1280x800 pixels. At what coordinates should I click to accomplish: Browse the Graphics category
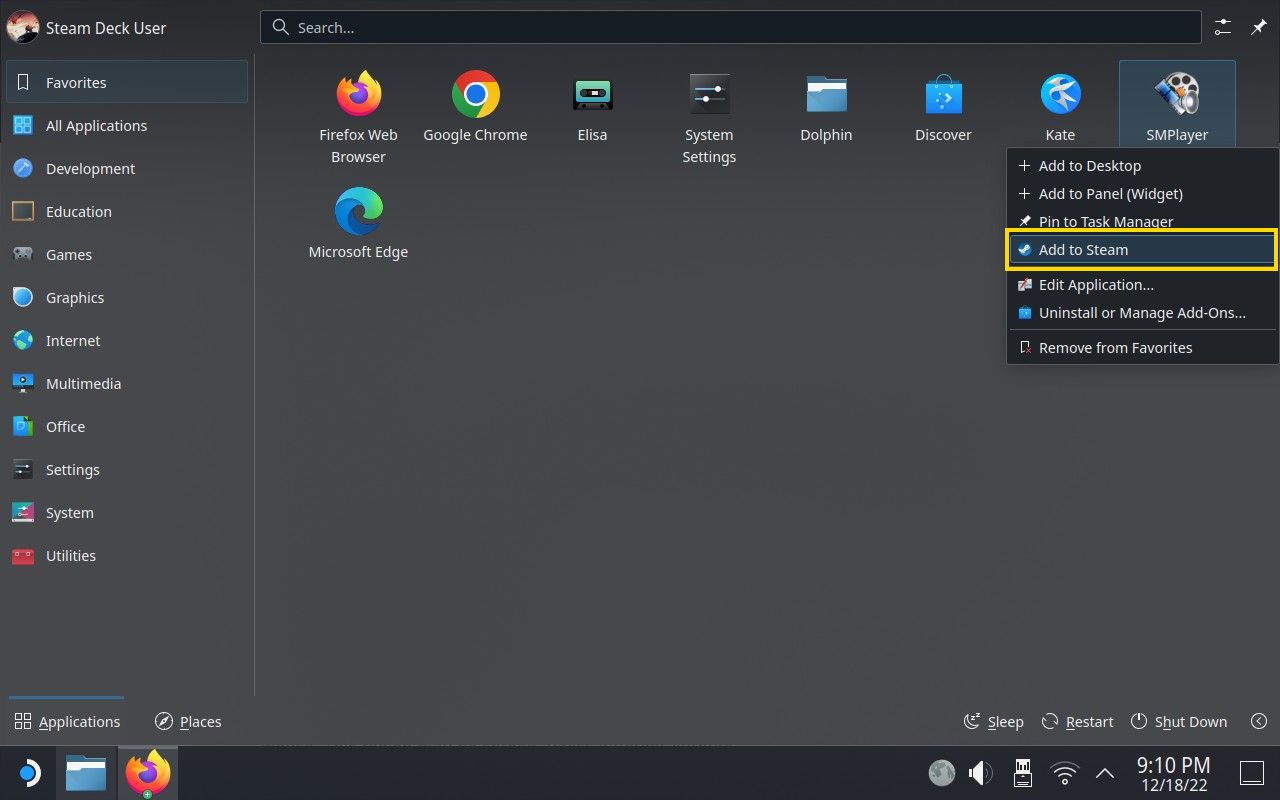coord(127,297)
